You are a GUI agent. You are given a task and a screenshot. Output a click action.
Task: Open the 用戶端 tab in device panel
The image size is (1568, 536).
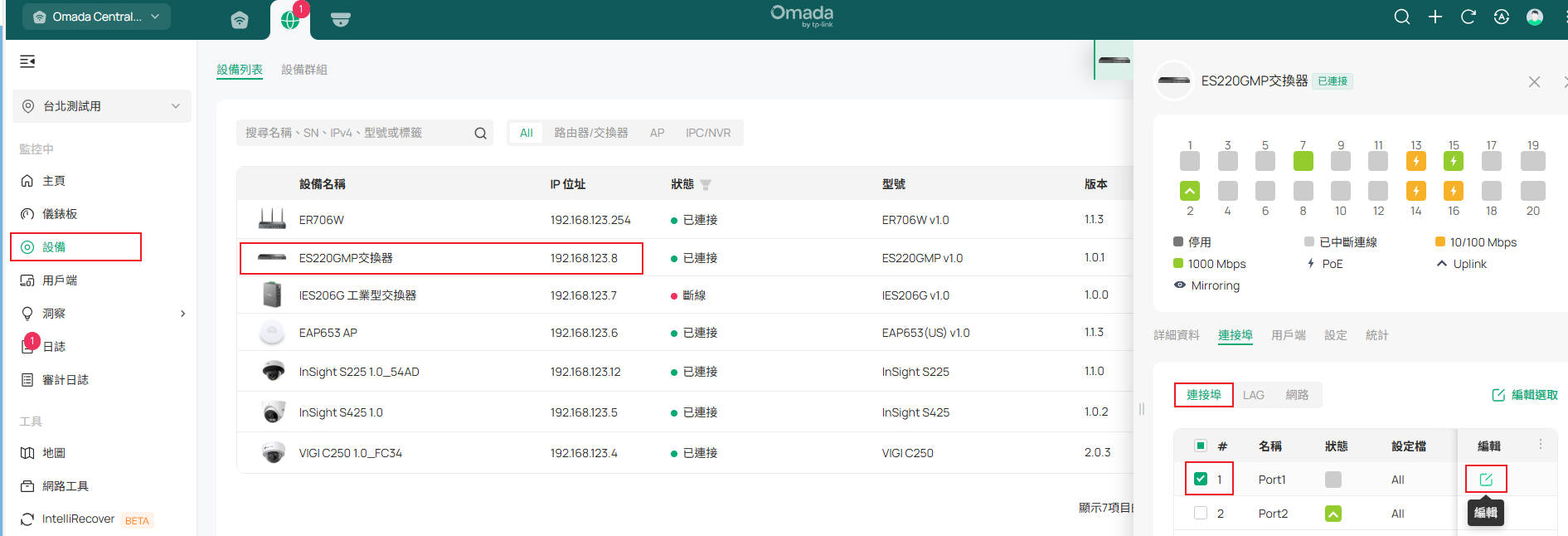1289,335
